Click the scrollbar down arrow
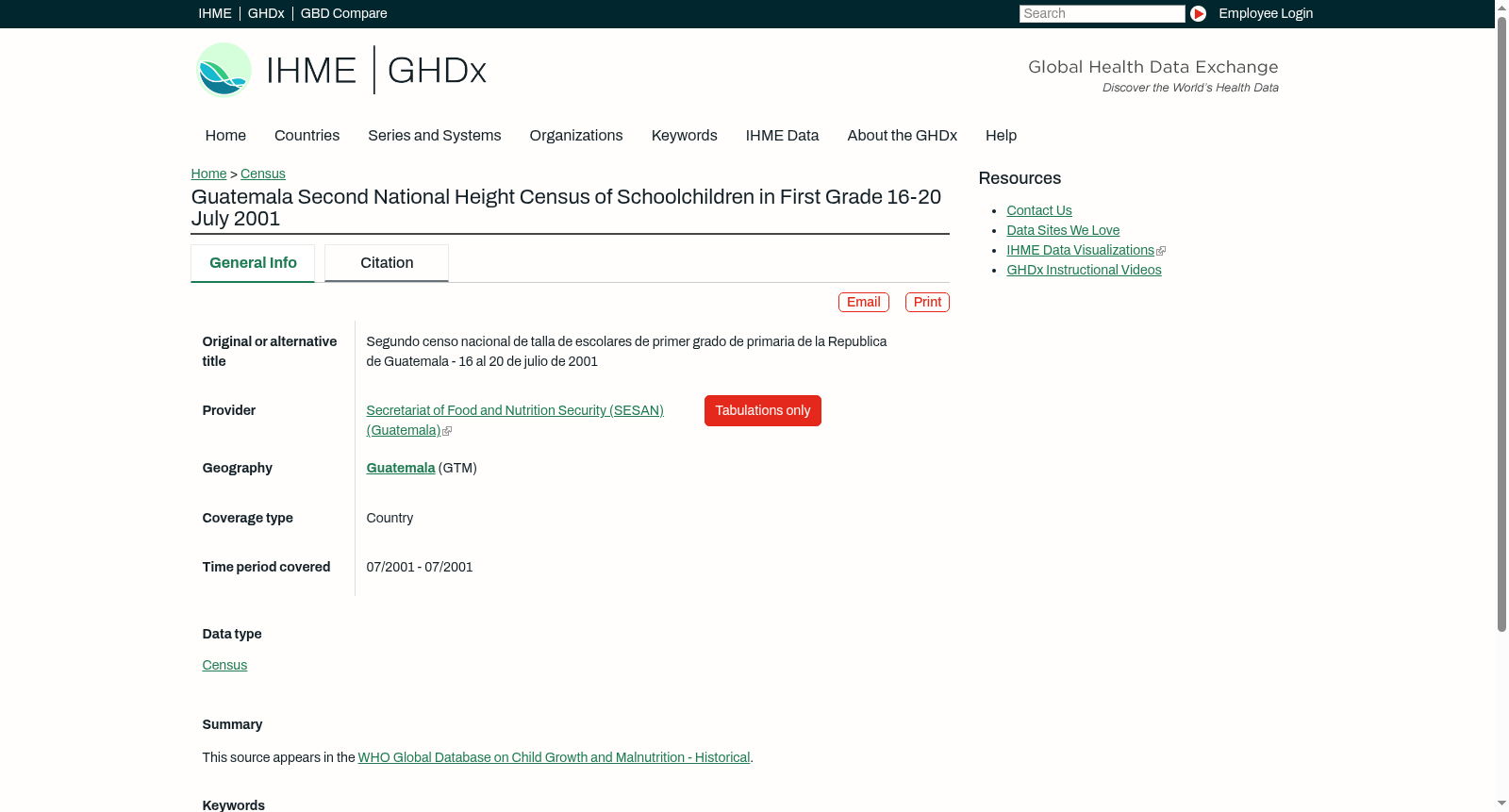Viewport: 1509px width, 812px height. pos(1501,804)
